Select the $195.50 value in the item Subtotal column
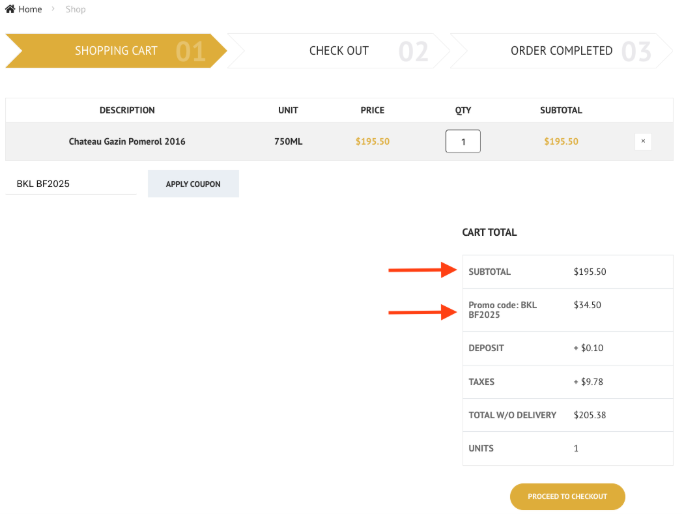684x514 pixels. (561, 141)
